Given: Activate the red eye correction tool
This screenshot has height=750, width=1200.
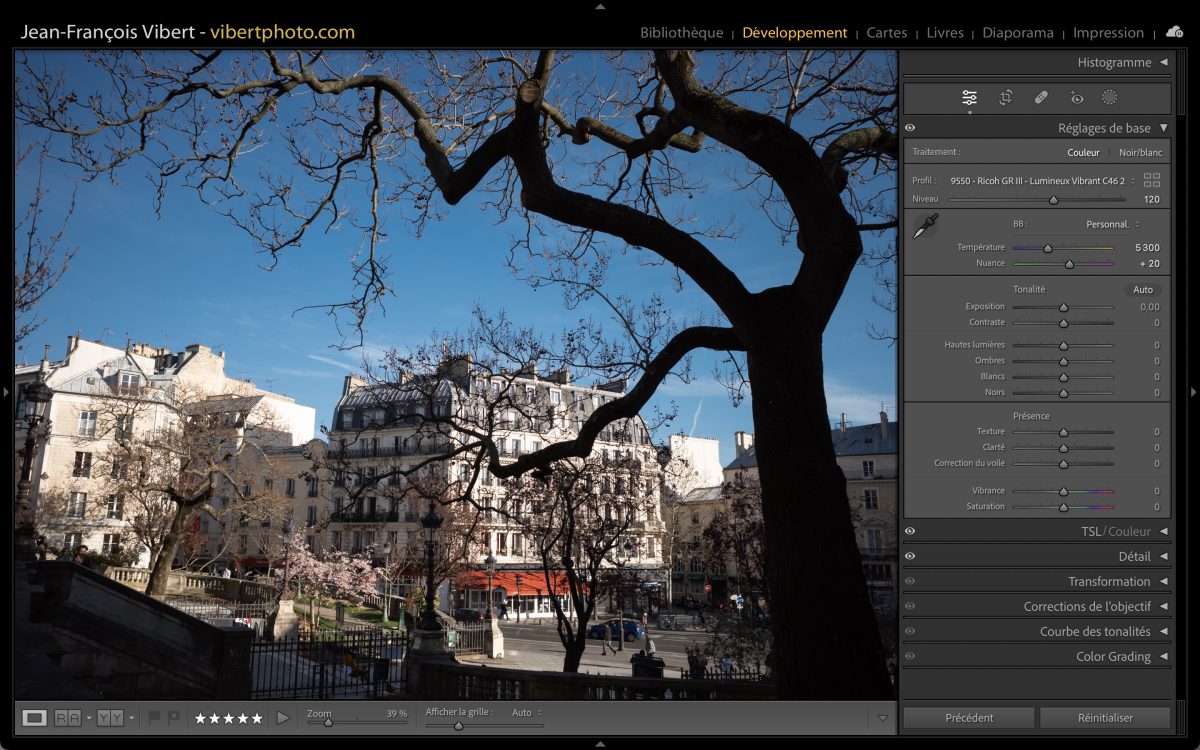Looking at the screenshot, I should (1077, 97).
